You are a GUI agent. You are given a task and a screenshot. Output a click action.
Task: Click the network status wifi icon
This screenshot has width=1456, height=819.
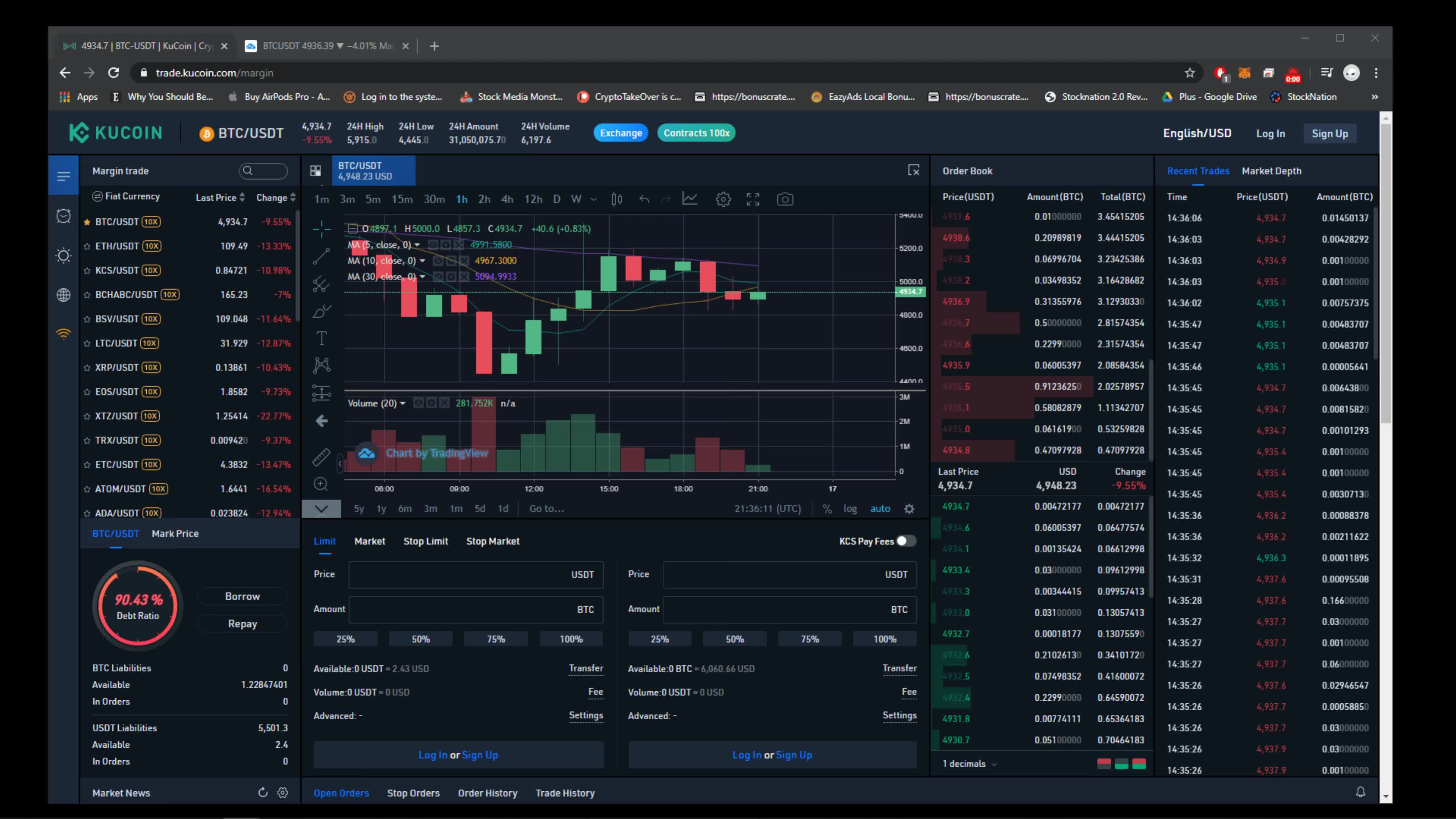[x=63, y=334]
